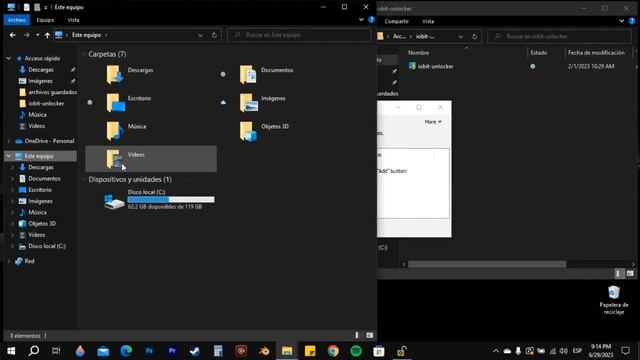The width and height of the screenshot is (640, 360).
Task: Open the Archivo menu tab
Action: (17, 20)
